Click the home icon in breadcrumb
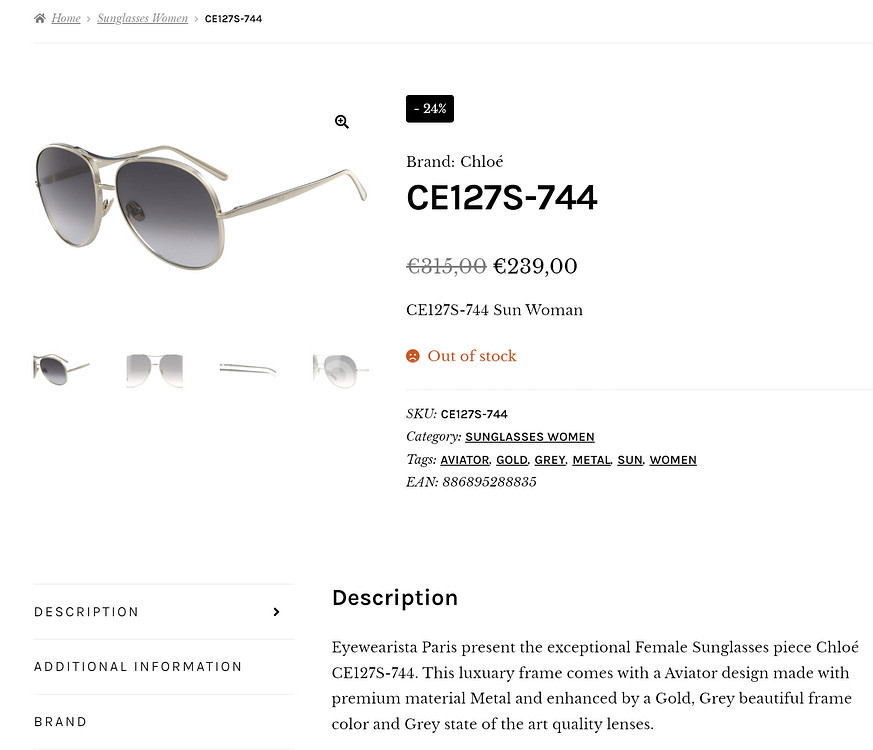This screenshot has width=873, height=750. pyautogui.click(x=39, y=18)
